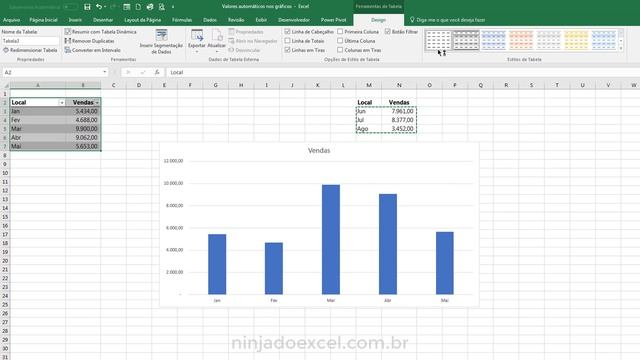
Task: Click the Exportar table icon
Action: [x=197, y=36]
